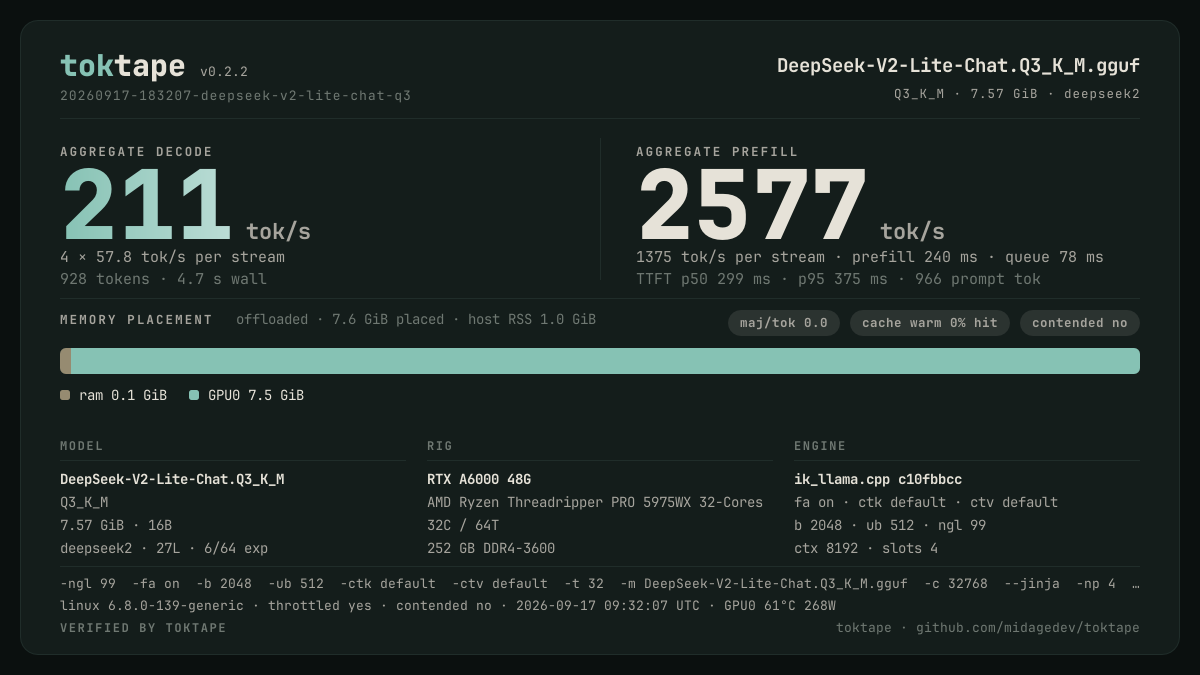
Task: Click AMD Ryzen Threadripper PRO 5975WX line
Action: pos(595,502)
